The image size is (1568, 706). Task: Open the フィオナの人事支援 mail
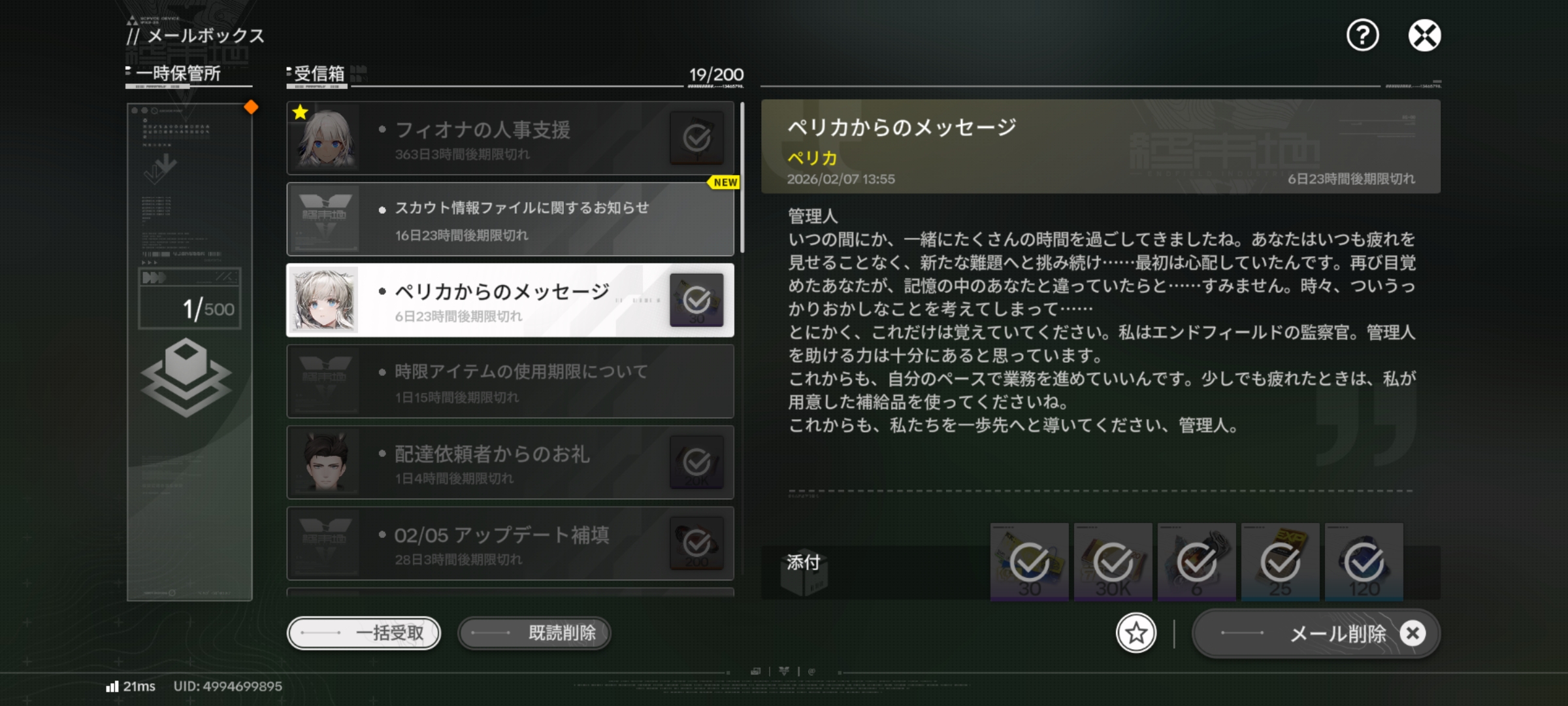tap(510, 138)
